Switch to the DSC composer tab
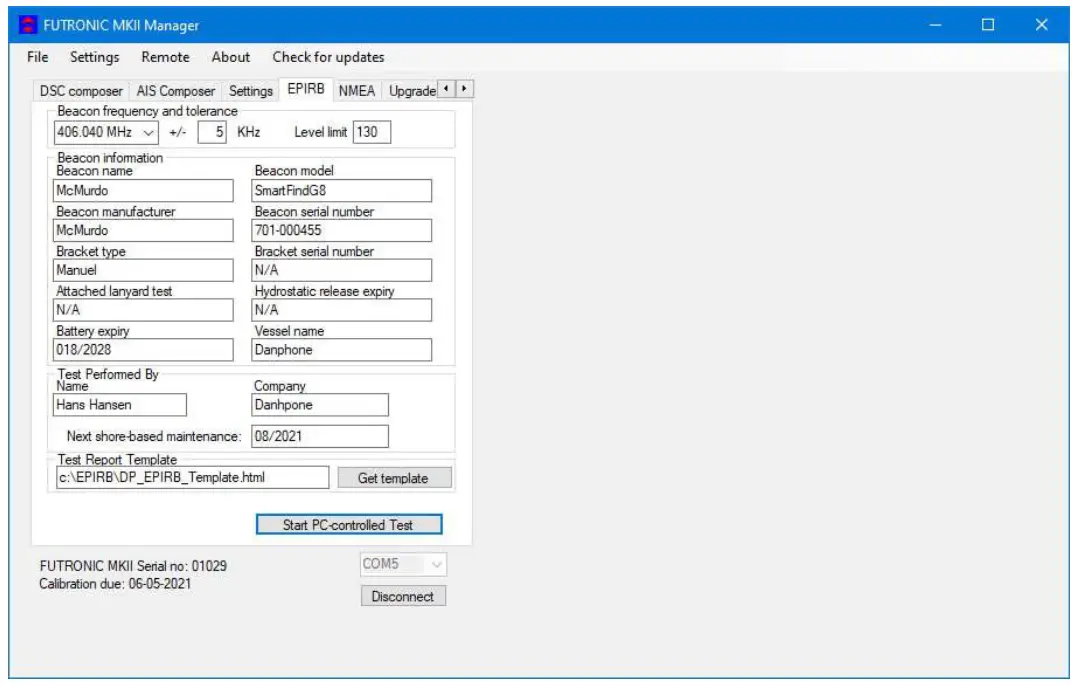 [x=81, y=91]
